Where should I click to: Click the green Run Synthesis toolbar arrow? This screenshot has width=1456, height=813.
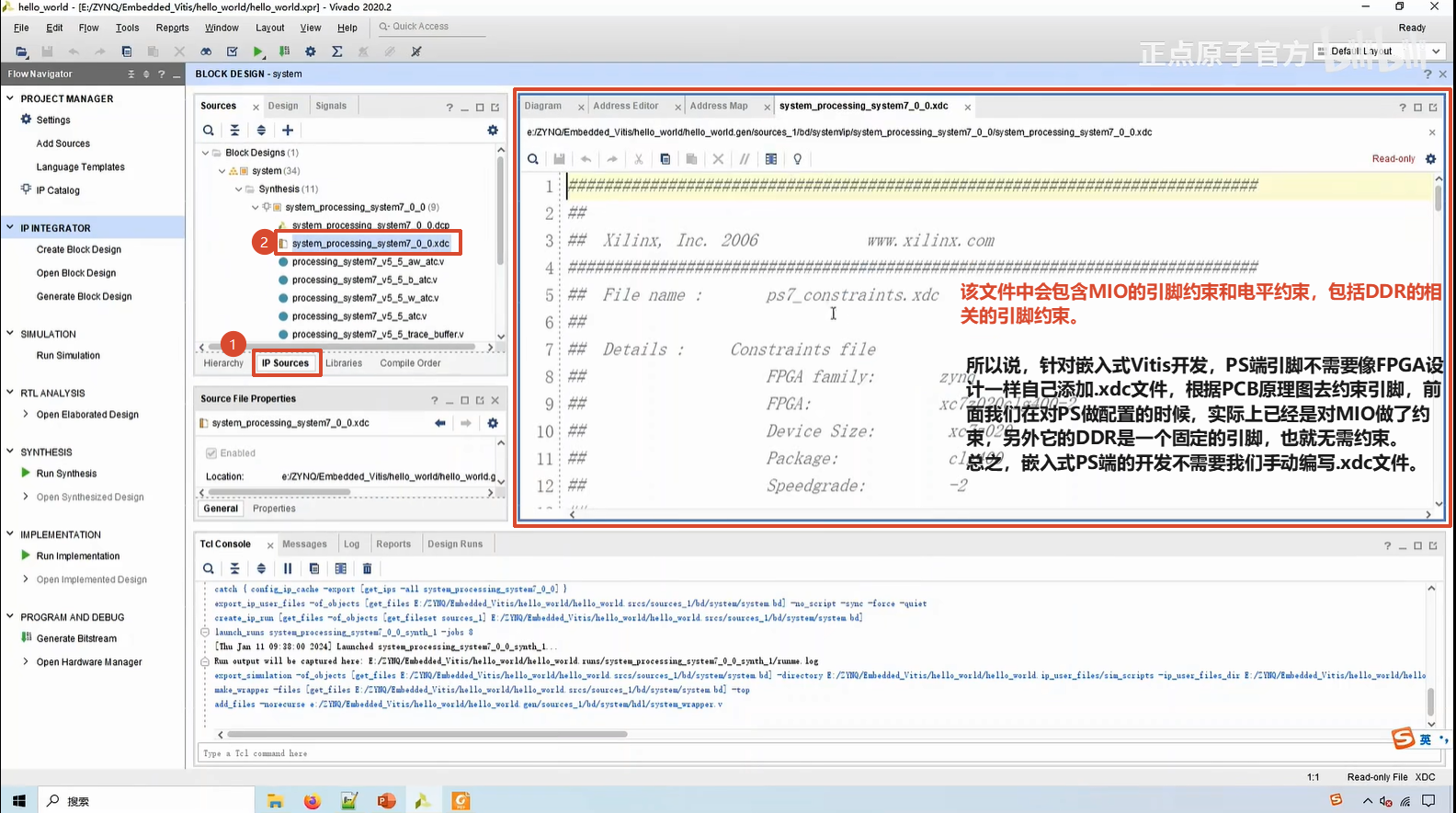pyautogui.click(x=258, y=52)
